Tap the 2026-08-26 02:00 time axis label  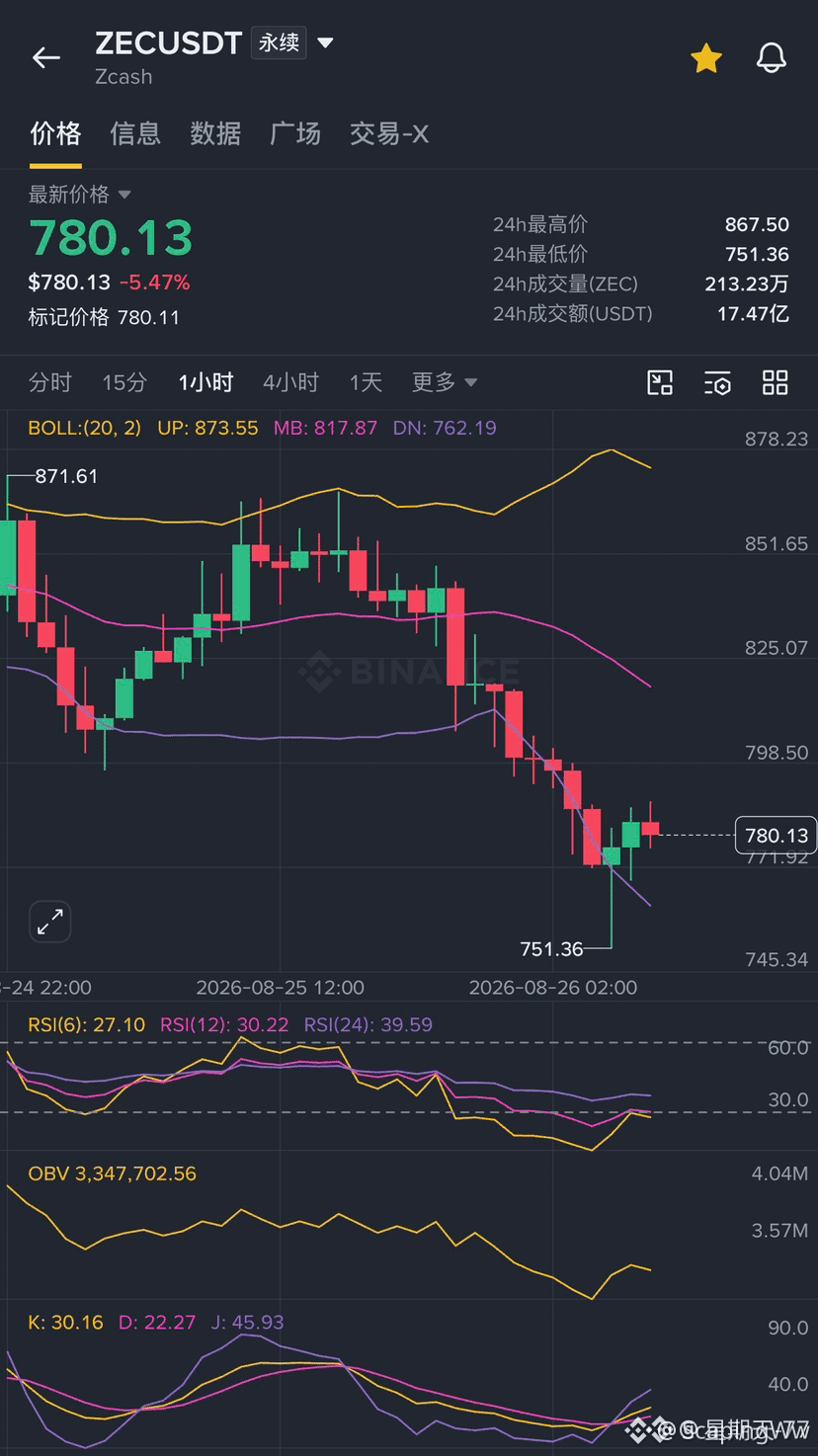click(553, 987)
